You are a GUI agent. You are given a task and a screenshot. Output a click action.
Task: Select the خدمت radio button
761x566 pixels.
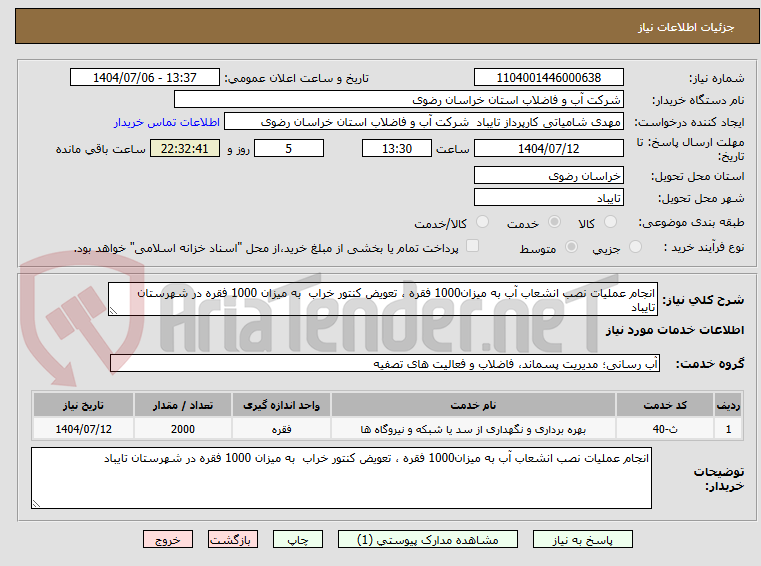click(x=554, y=222)
